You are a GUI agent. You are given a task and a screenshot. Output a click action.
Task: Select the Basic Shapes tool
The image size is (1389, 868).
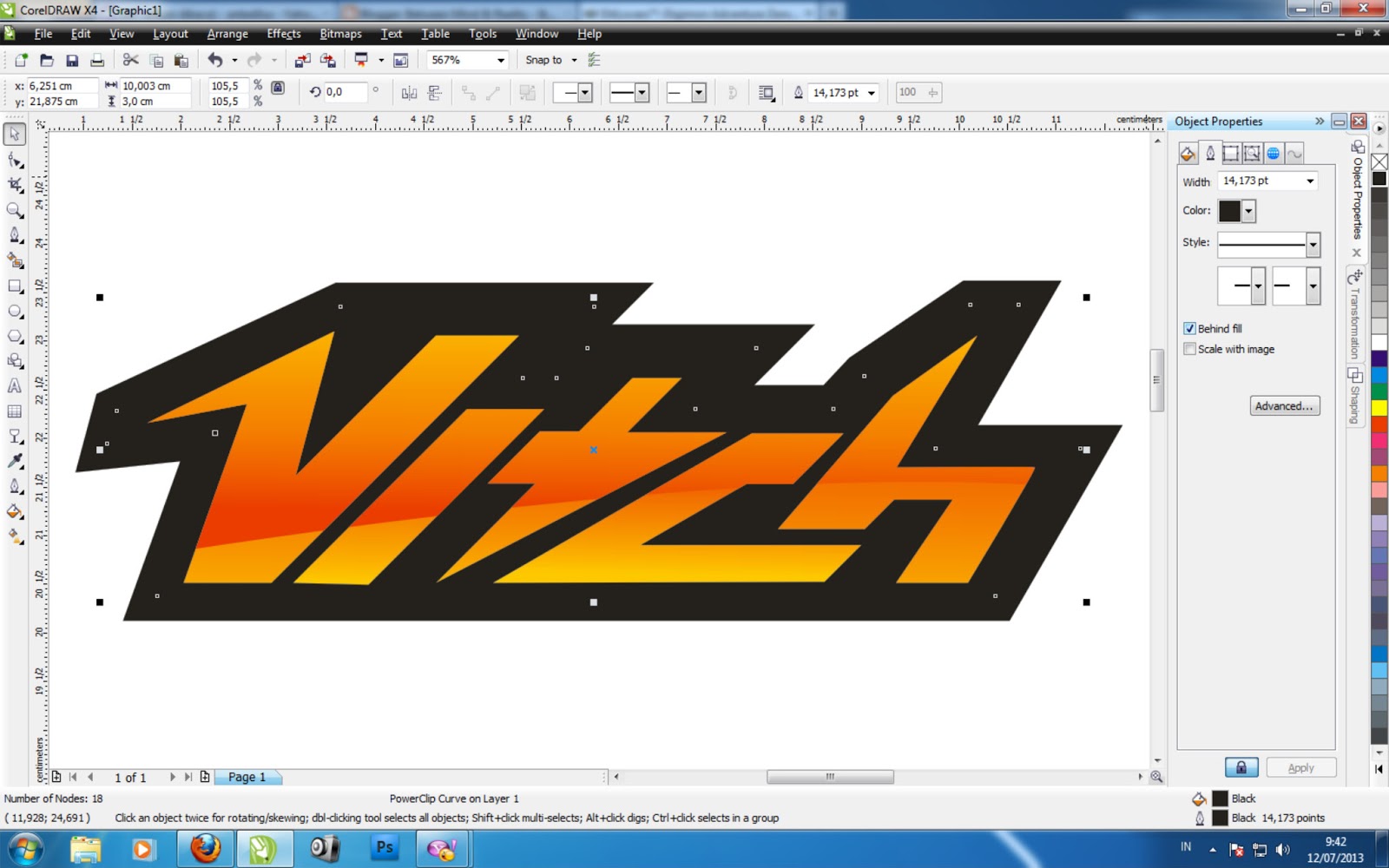pyautogui.click(x=15, y=361)
